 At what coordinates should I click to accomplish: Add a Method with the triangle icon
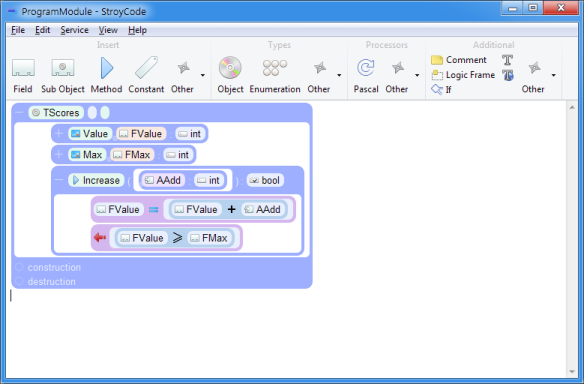pyautogui.click(x=107, y=76)
